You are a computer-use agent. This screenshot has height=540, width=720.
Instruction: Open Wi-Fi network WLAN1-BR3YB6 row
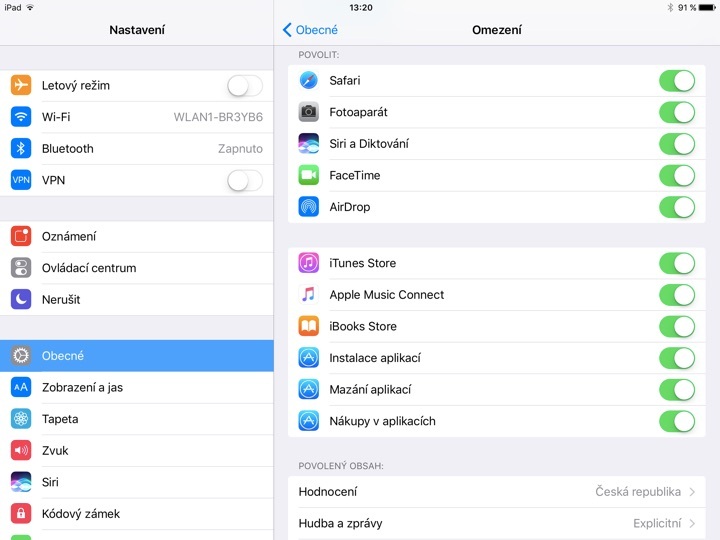(137, 117)
